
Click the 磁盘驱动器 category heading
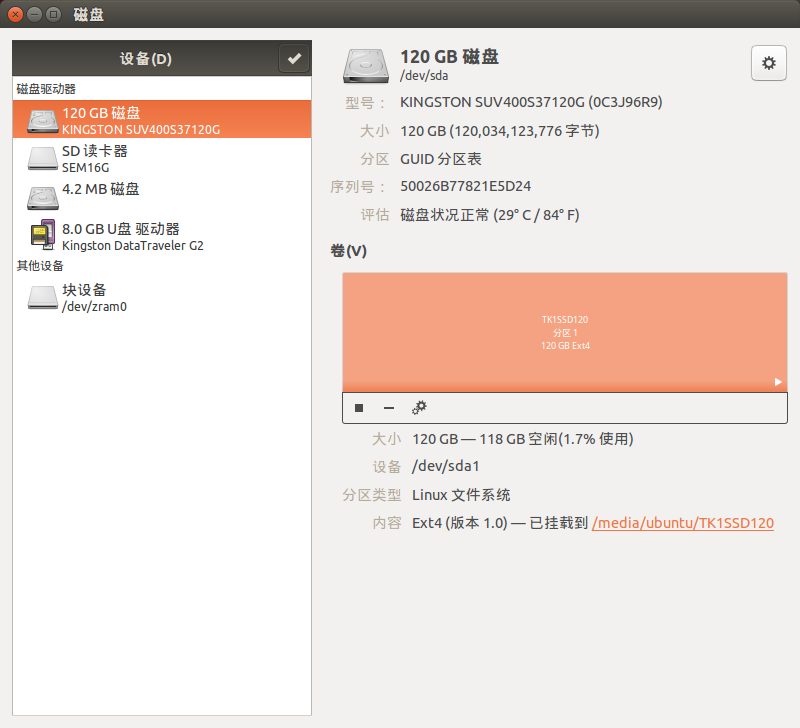(x=46, y=89)
